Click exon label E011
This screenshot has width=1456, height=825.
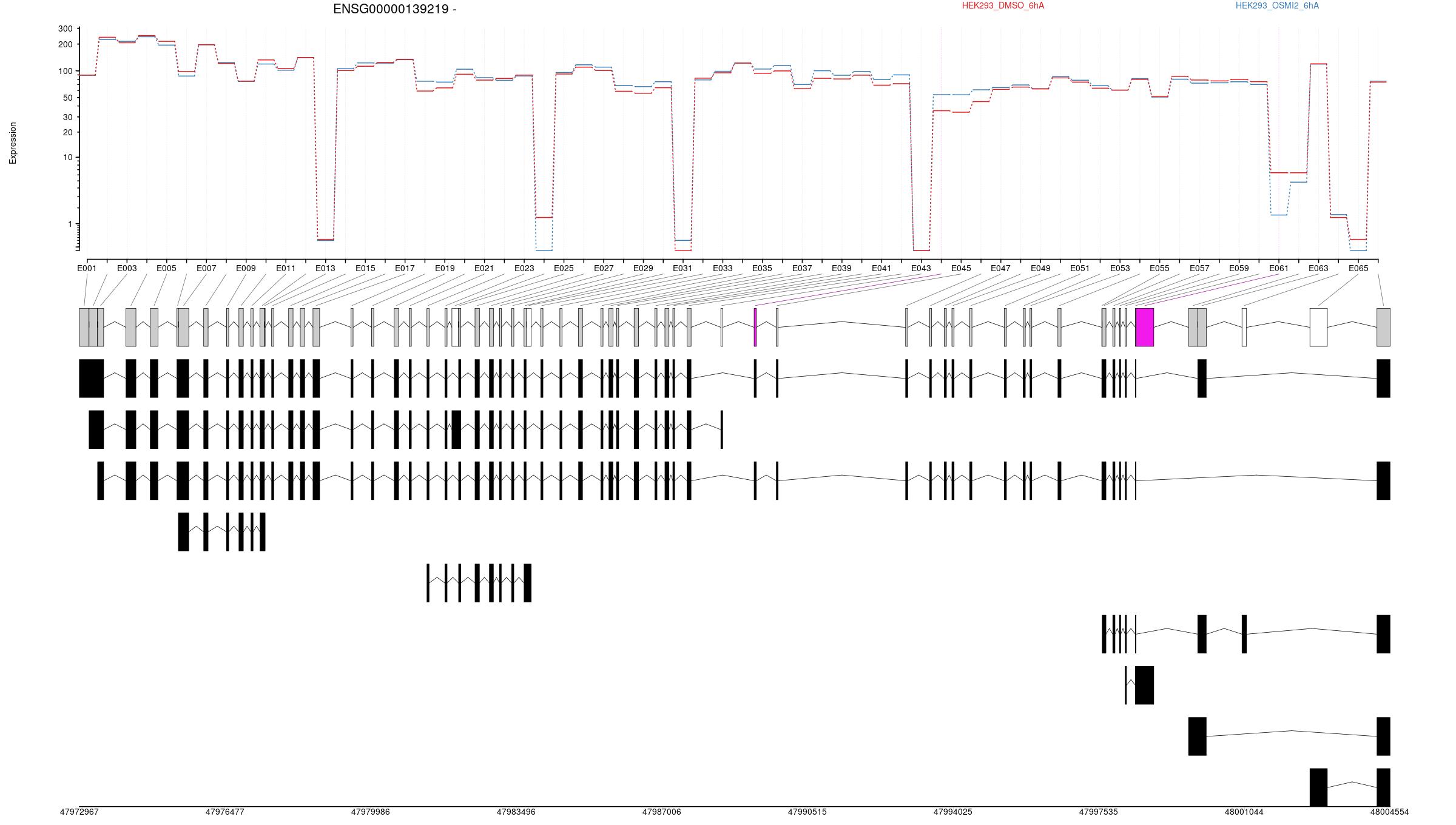pos(286,268)
